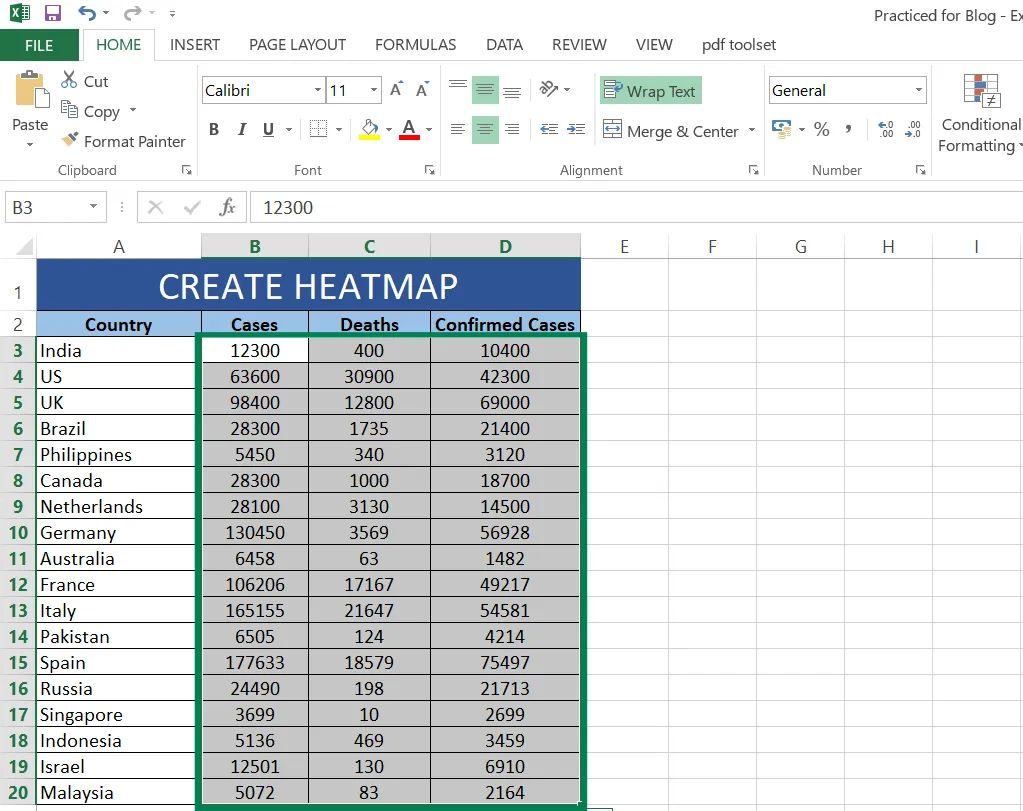
Task: Click inside the Name Box showing B3
Action: pyautogui.click(x=47, y=207)
